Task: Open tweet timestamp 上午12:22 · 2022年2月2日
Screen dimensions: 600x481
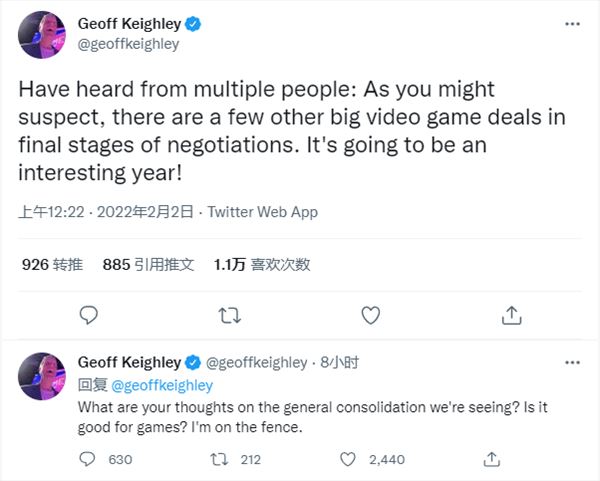Action: 106,212
